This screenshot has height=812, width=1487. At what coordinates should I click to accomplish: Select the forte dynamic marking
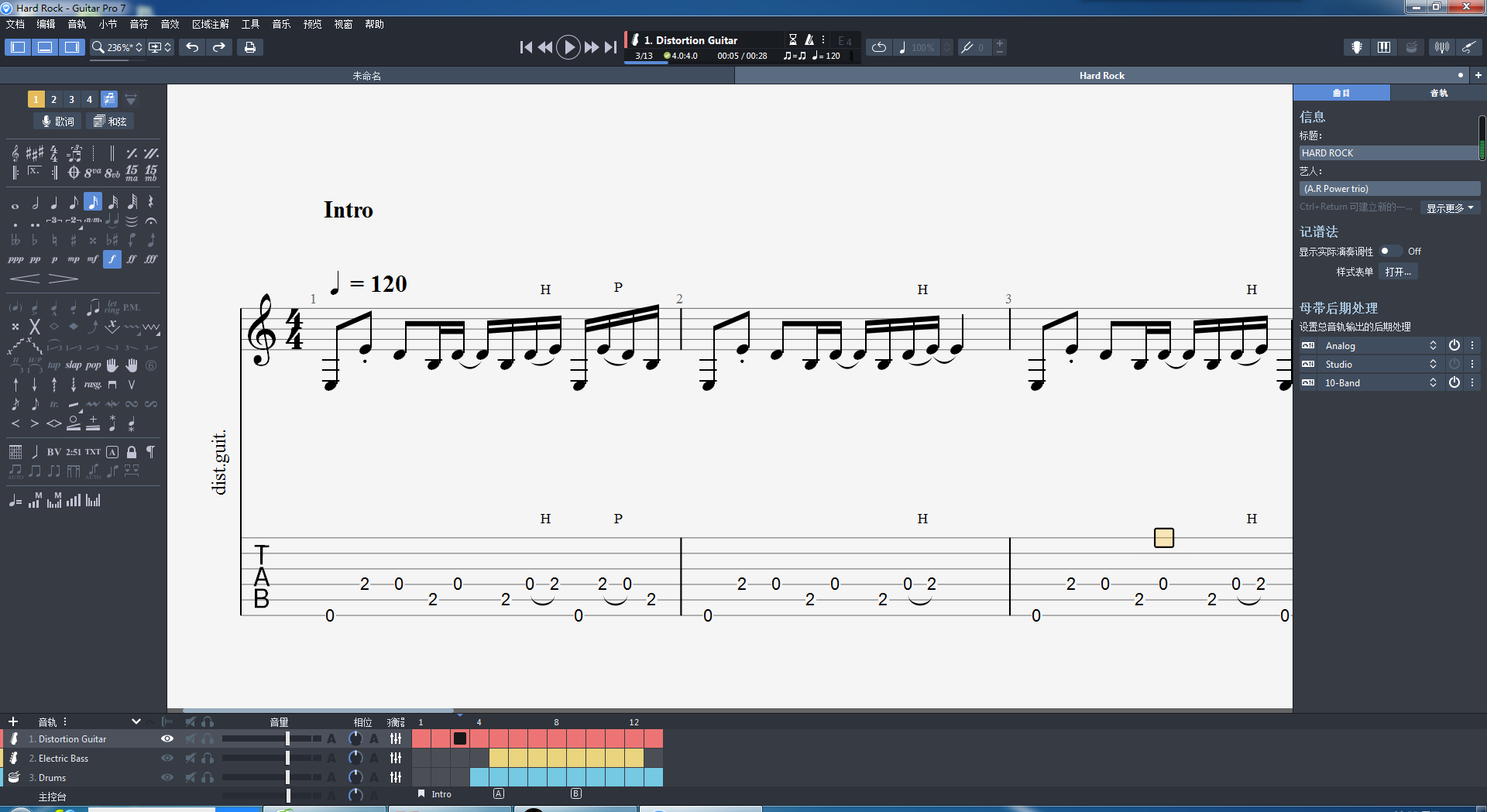112,259
